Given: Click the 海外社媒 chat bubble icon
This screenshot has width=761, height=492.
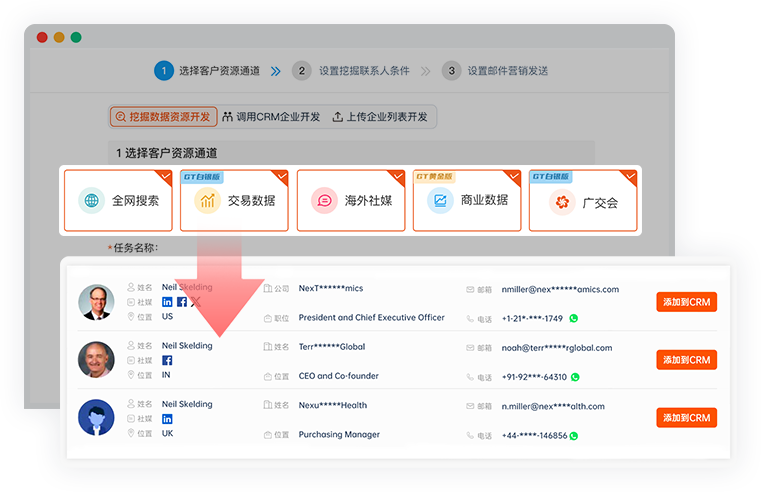Looking at the screenshot, I should click(324, 200).
